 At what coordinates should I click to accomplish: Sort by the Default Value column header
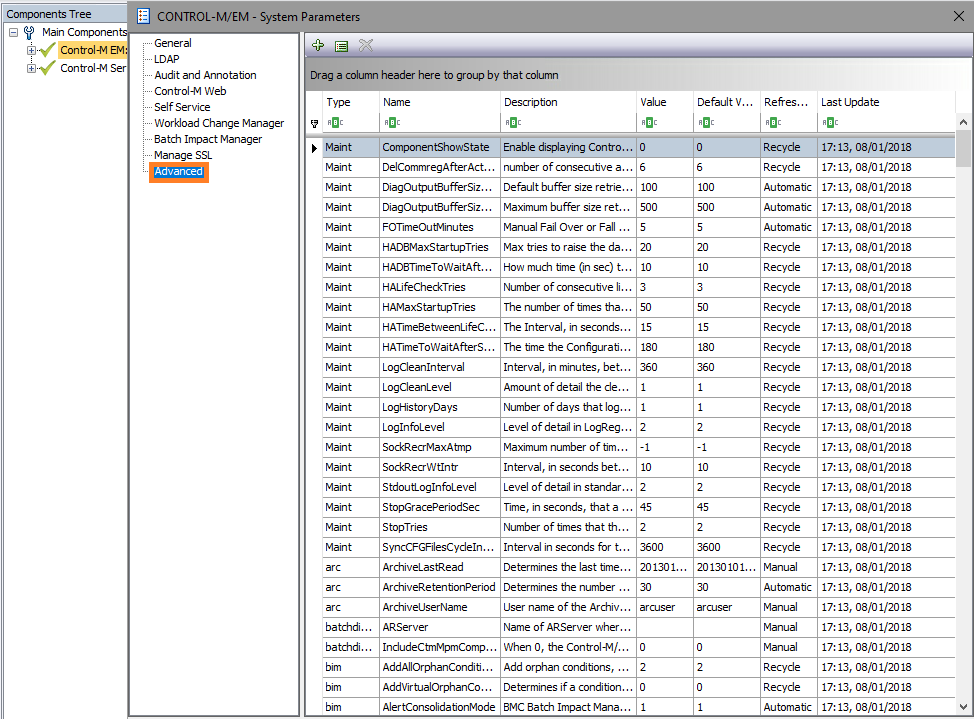[x=727, y=103]
